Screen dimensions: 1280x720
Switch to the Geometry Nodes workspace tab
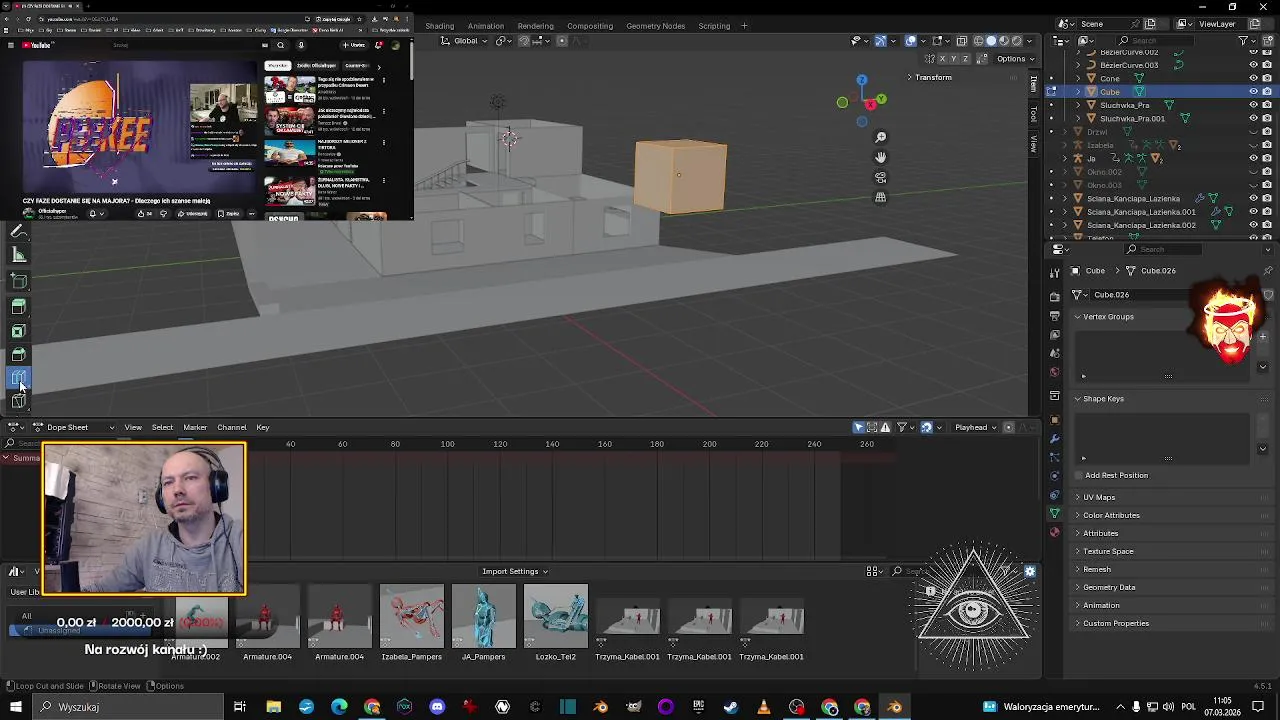[655, 26]
